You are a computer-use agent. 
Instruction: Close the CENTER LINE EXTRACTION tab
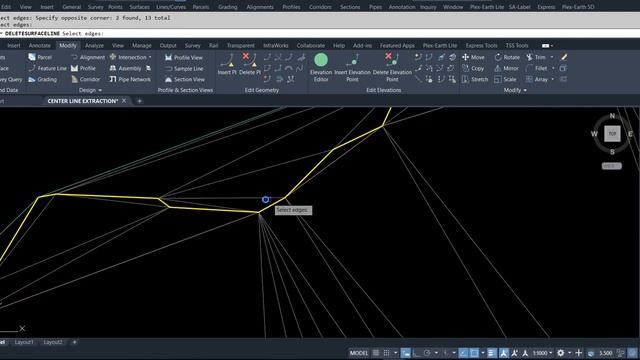pos(124,101)
